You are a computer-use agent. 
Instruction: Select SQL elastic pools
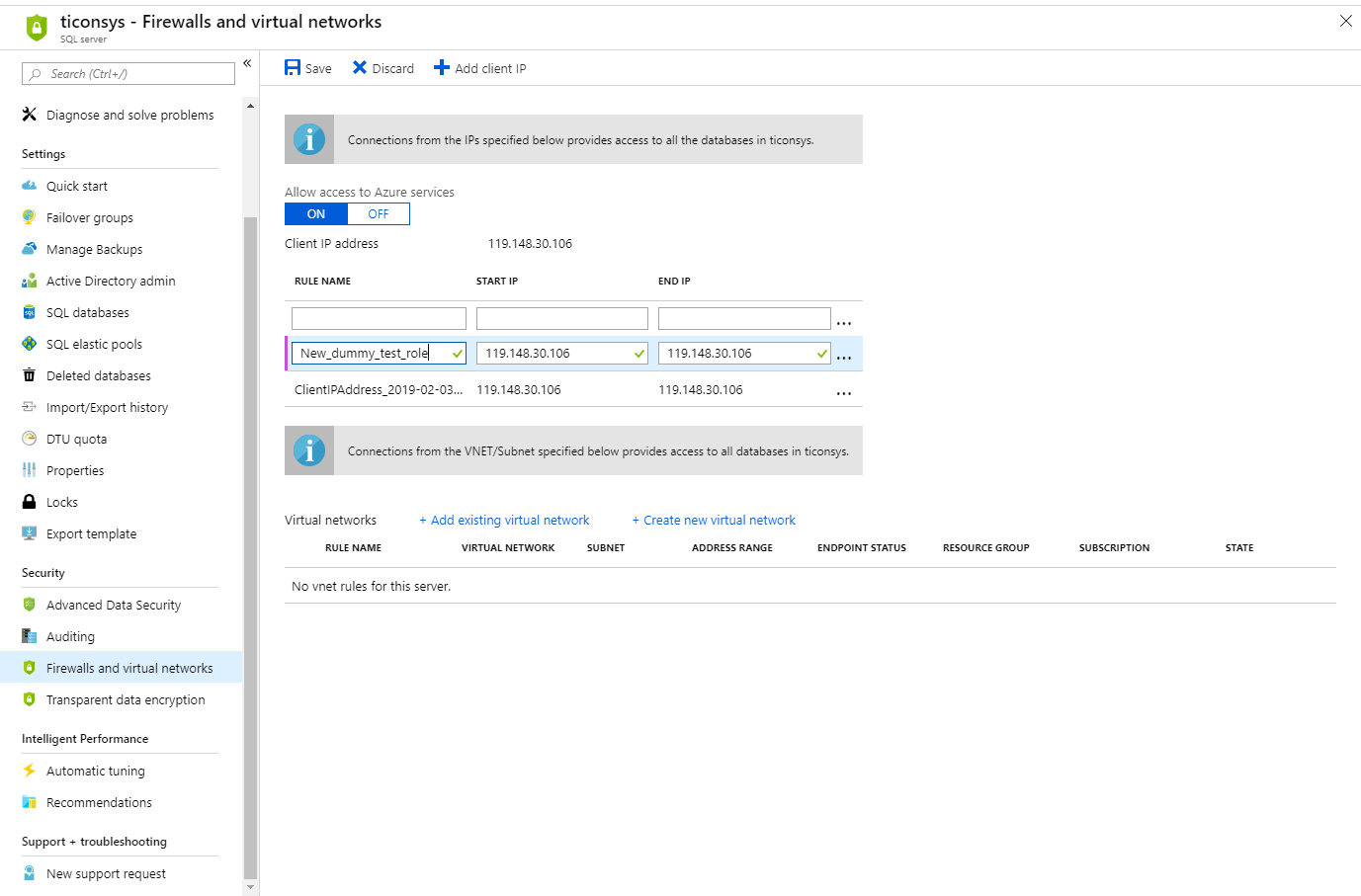coord(95,344)
